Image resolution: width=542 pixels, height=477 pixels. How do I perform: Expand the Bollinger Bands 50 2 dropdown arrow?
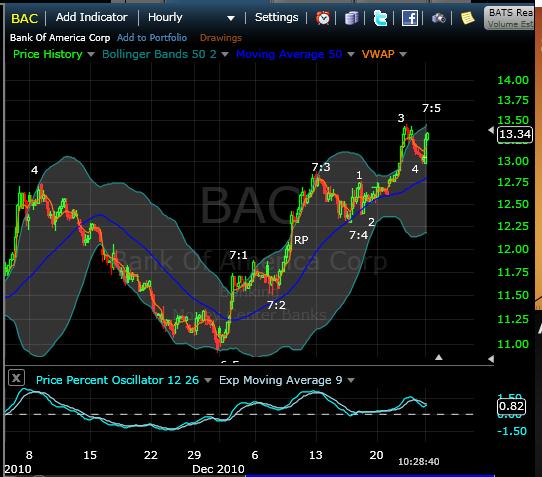coord(225,54)
